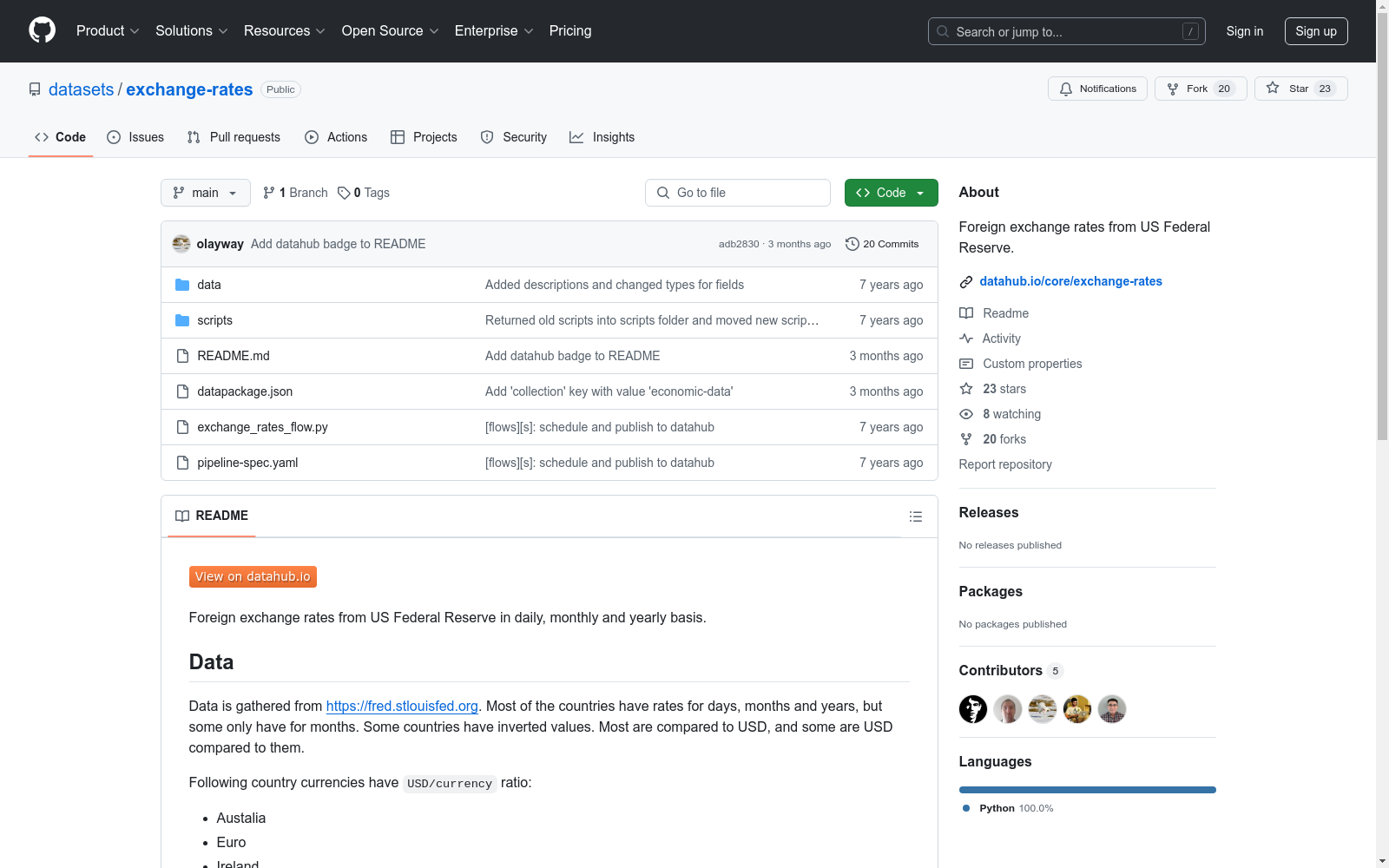The height and width of the screenshot is (868, 1389).
Task: Open the Releases heading link
Action: coord(989,512)
